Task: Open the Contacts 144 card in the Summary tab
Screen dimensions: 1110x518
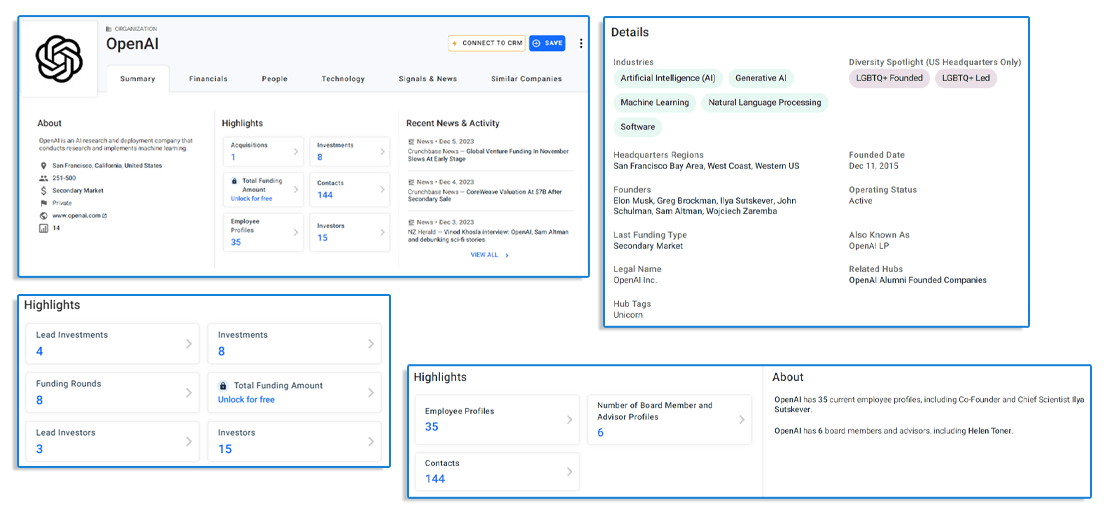Action: (x=350, y=190)
